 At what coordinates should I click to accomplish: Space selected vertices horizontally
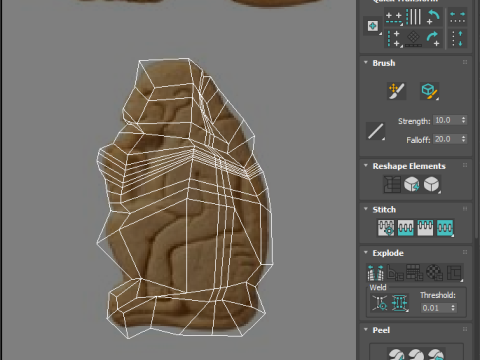pos(457,17)
